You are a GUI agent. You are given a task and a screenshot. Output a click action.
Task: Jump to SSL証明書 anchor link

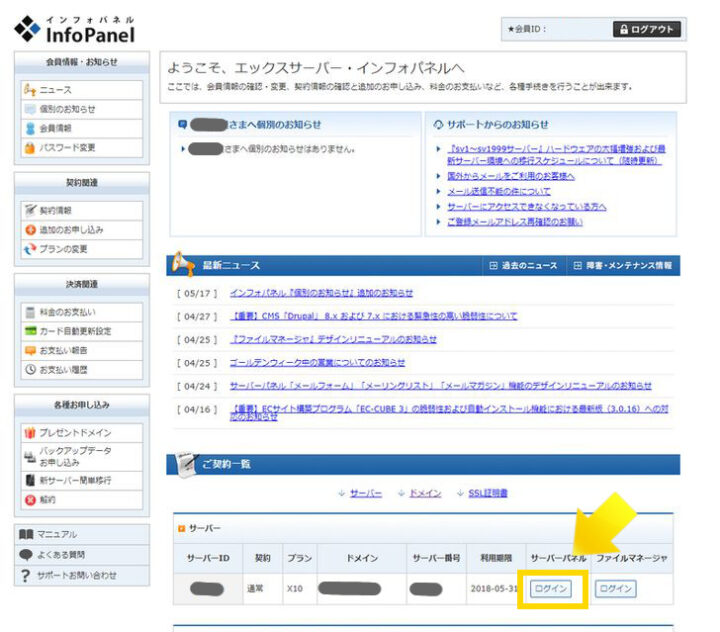click(x=488, y=494)
